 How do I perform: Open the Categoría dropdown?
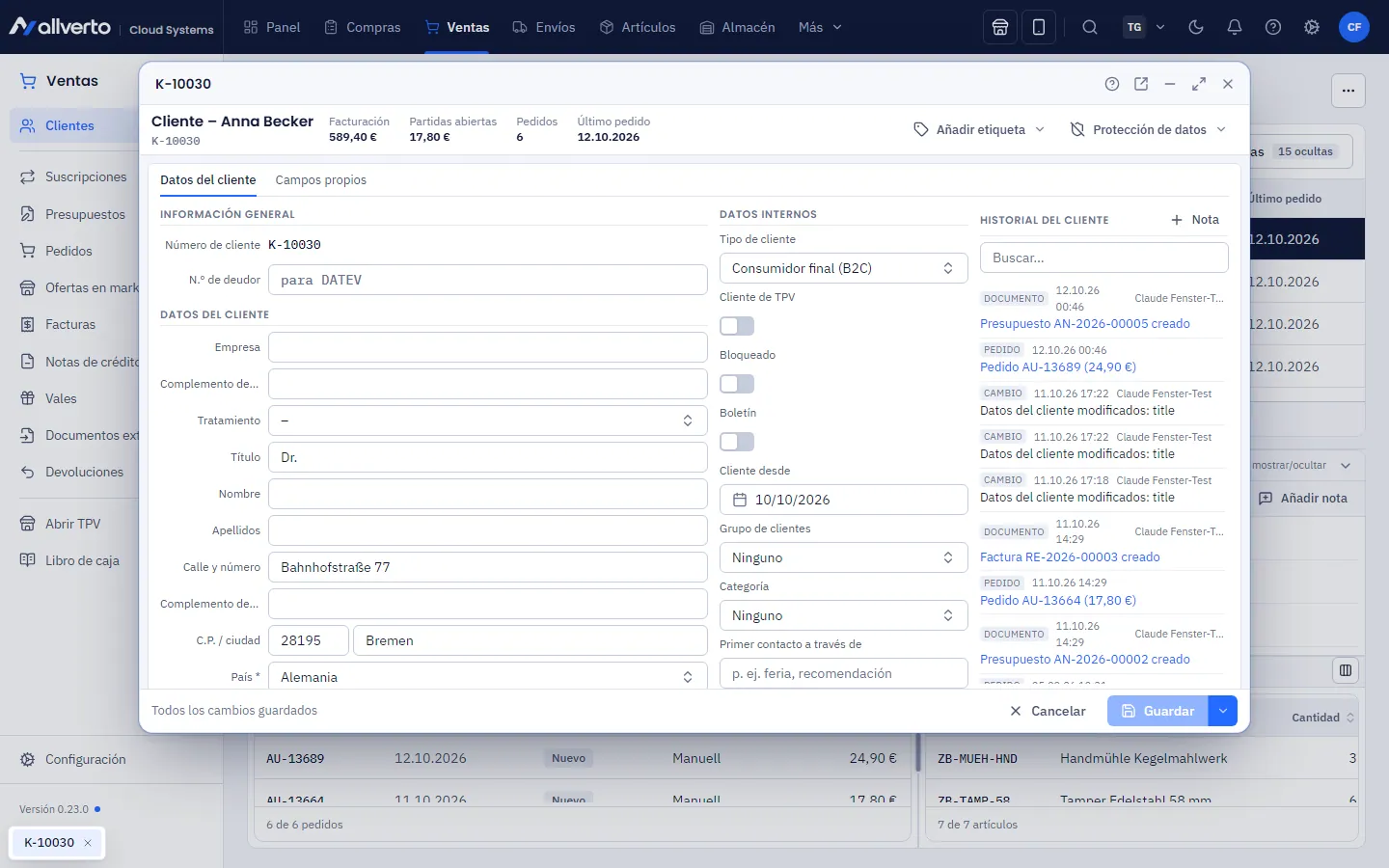(844, 615)
